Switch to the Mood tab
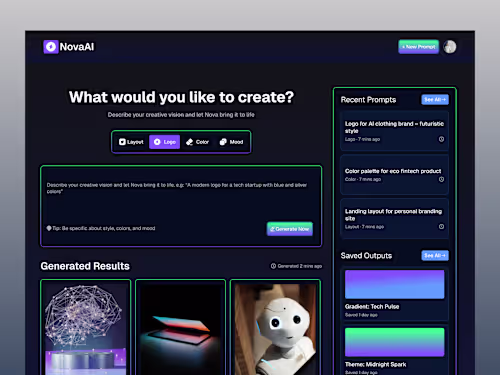The height and width of the screenshot is (375, 500). 231,142
